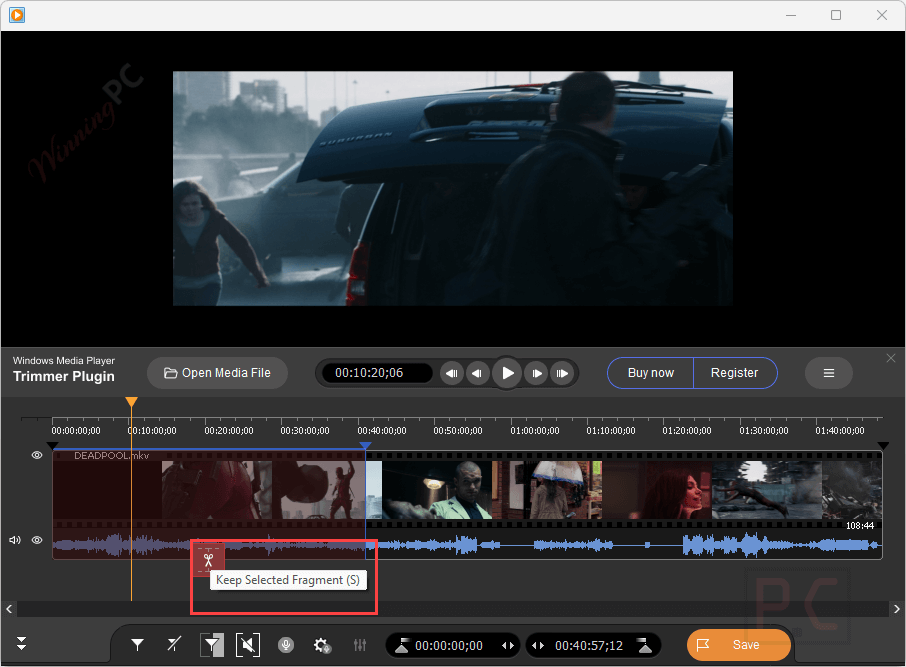Click the DEADPOOL.mkv clip label
The image size is (906, 667).
tap(112, 455)
